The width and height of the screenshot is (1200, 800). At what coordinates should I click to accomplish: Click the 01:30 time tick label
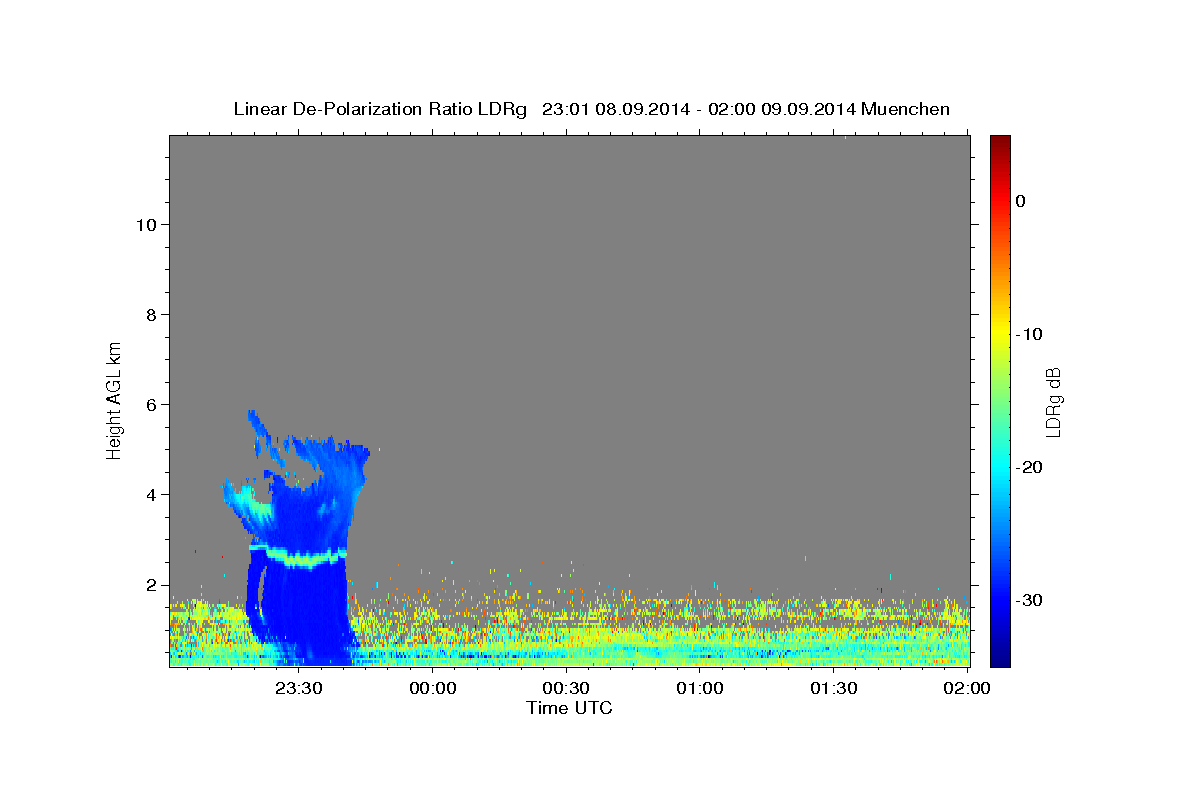(833, 688)
